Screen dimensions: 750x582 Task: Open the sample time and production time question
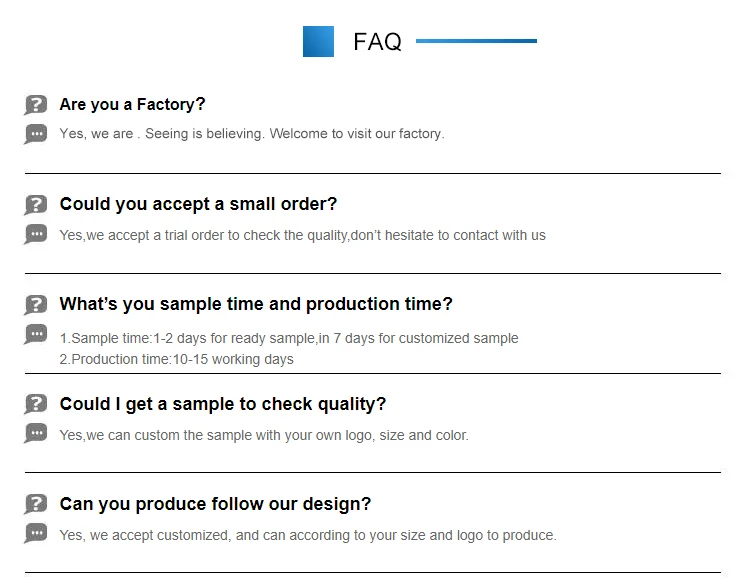[x=256, y=304]
